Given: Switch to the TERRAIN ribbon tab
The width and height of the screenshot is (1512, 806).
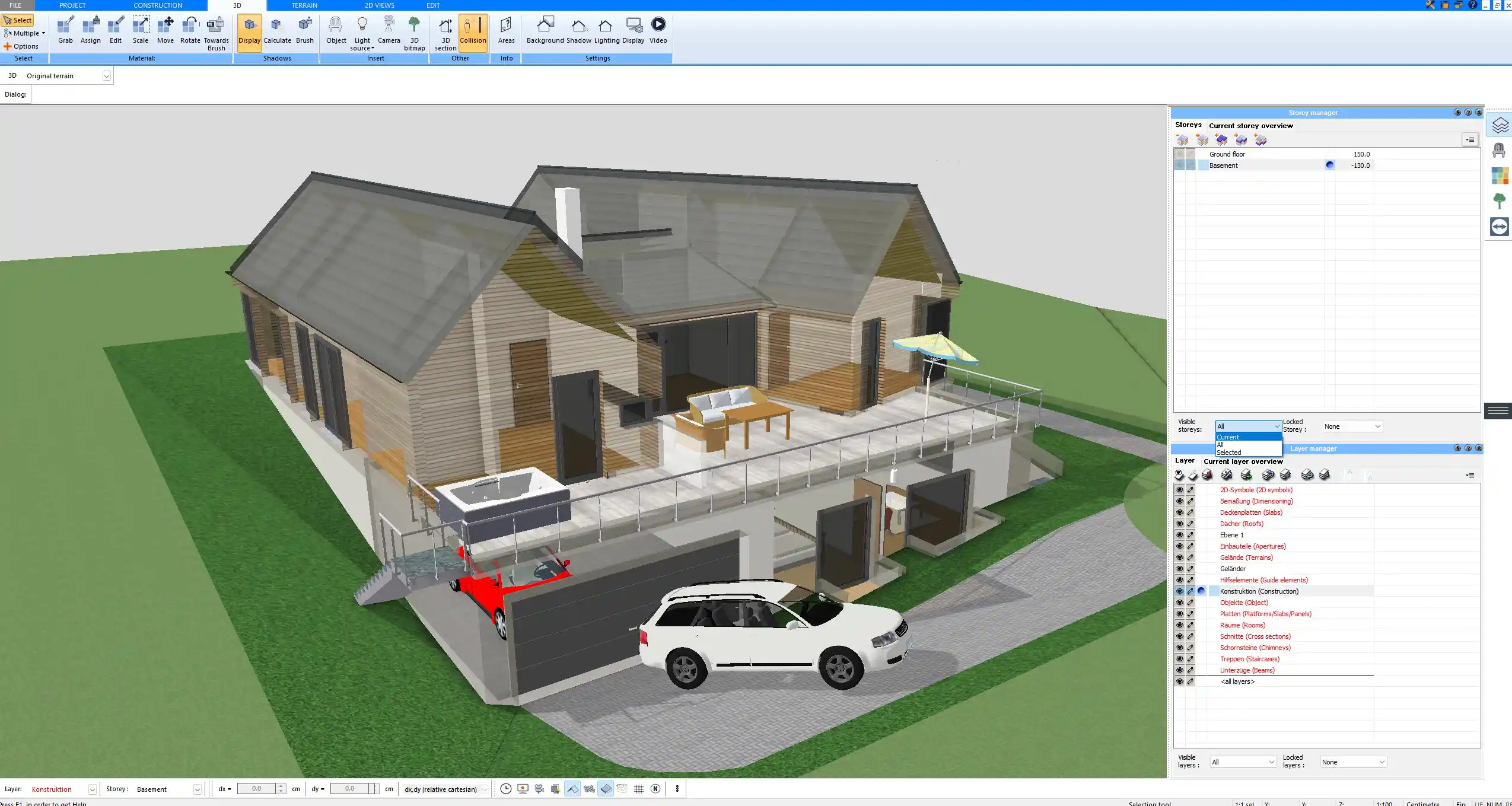Looking at the screenshot, I should pyautogui.click(x=304, y=5).
